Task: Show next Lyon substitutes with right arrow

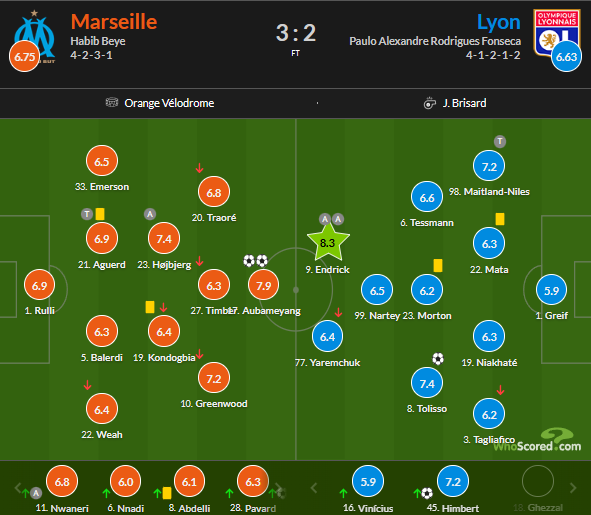Action: pos(573,487)
